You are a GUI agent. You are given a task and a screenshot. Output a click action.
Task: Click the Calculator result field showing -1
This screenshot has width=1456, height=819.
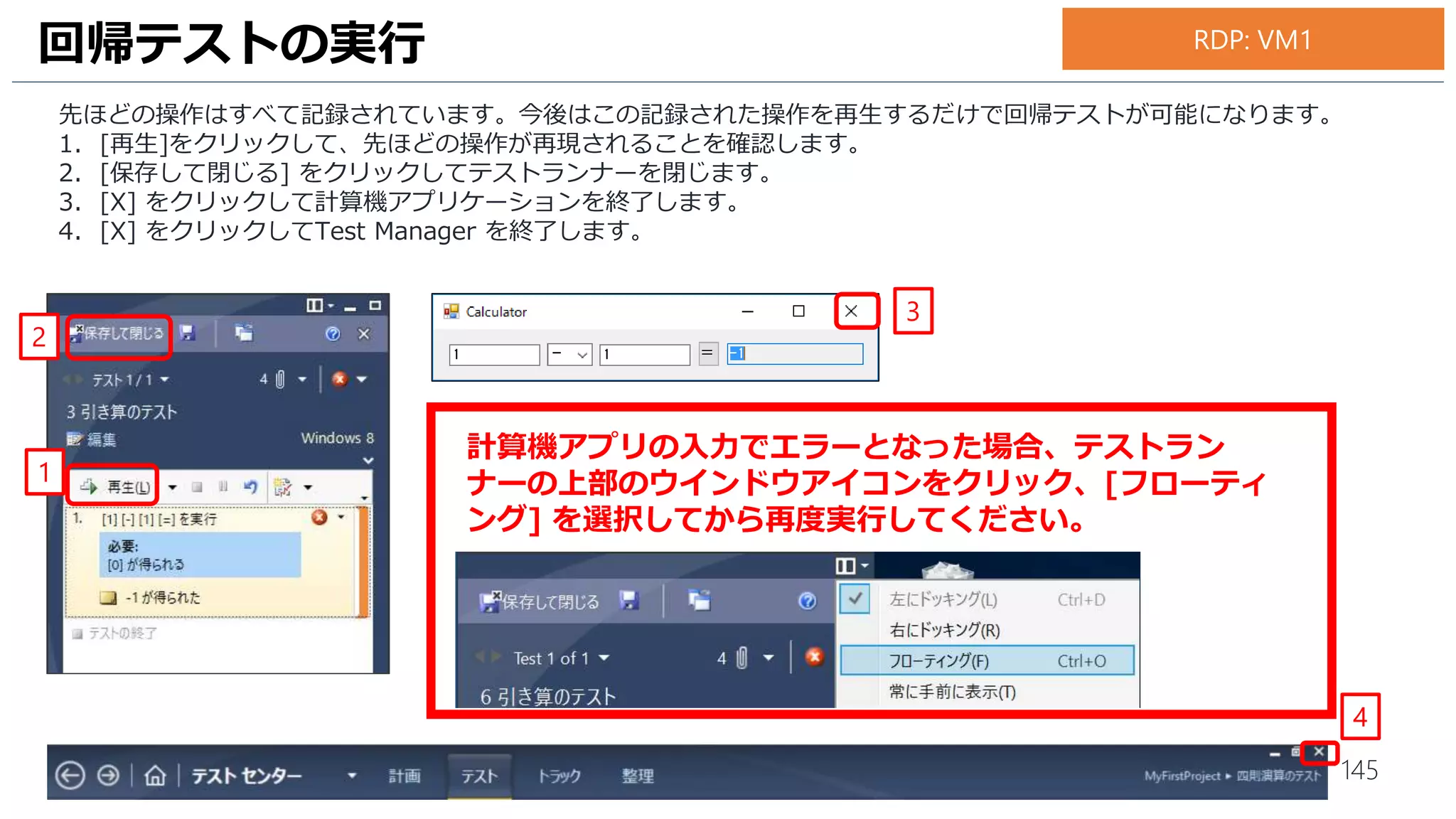(795, 353)
